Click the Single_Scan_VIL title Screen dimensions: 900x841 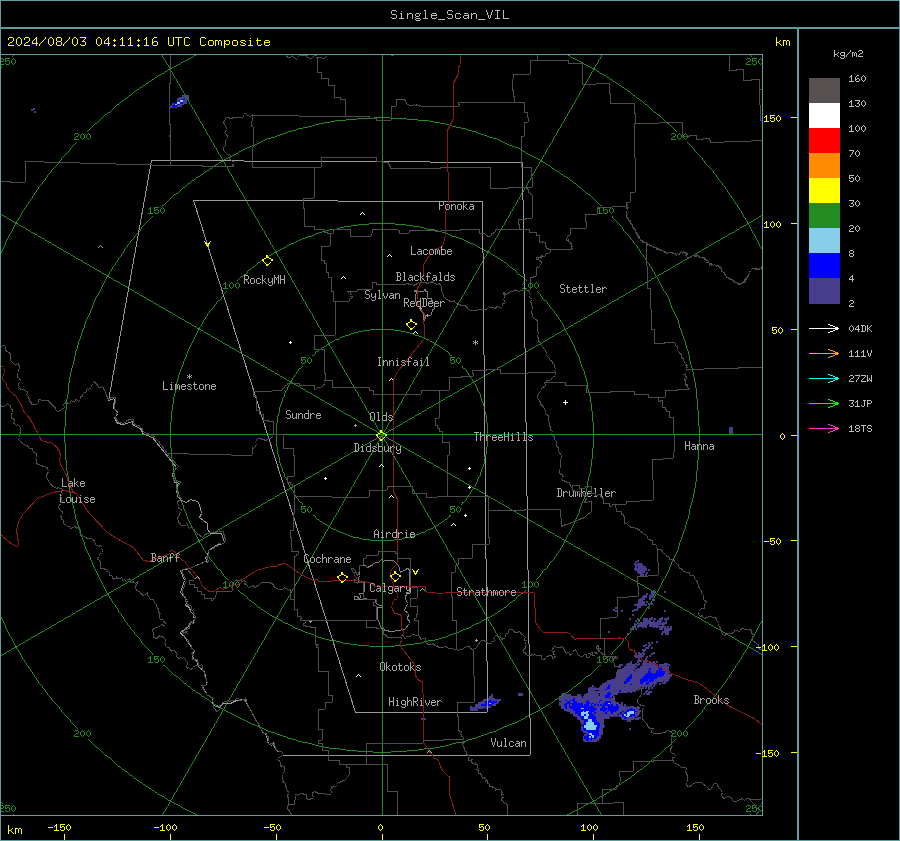coord(449,15)
